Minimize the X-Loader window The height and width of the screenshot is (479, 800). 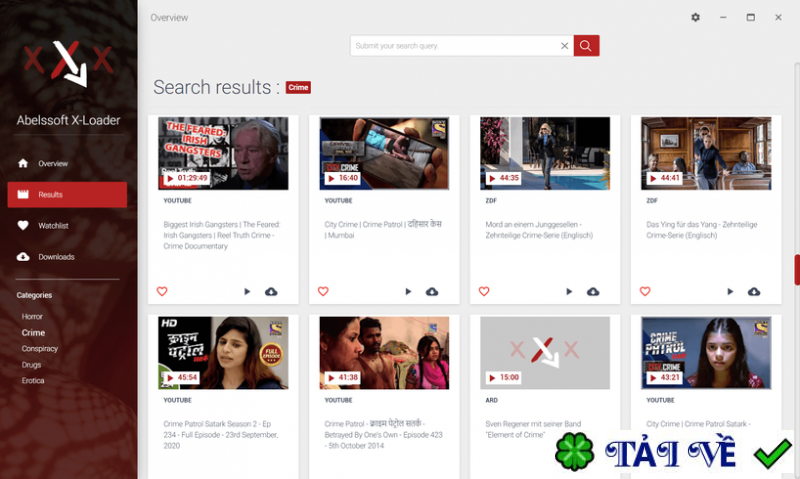[x=723, y=17]
